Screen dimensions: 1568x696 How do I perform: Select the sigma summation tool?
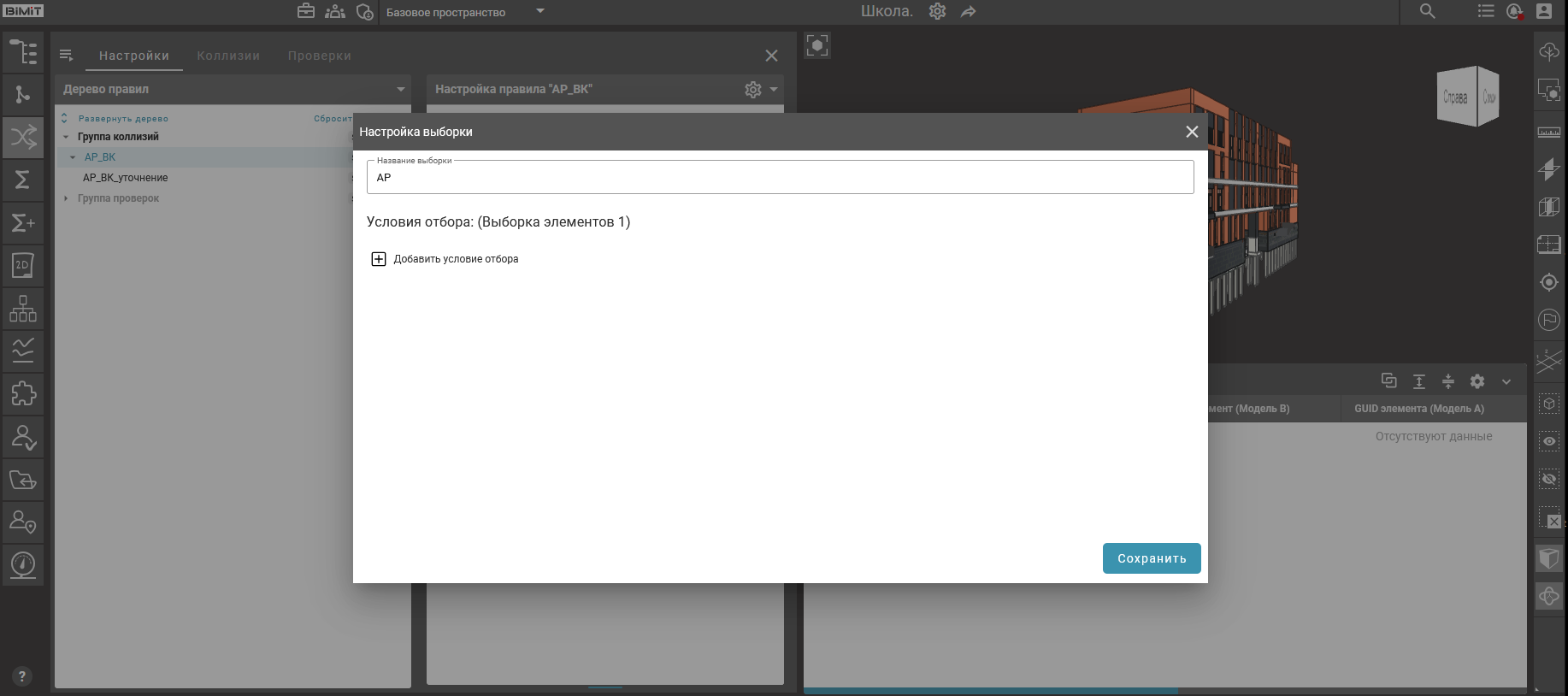23,180
